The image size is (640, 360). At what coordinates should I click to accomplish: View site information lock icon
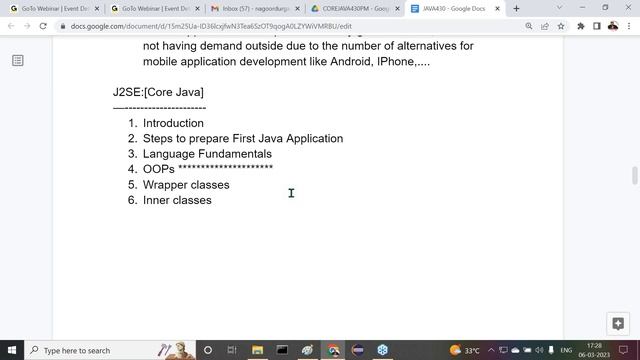pyautogui.click(x=62, y=26)
